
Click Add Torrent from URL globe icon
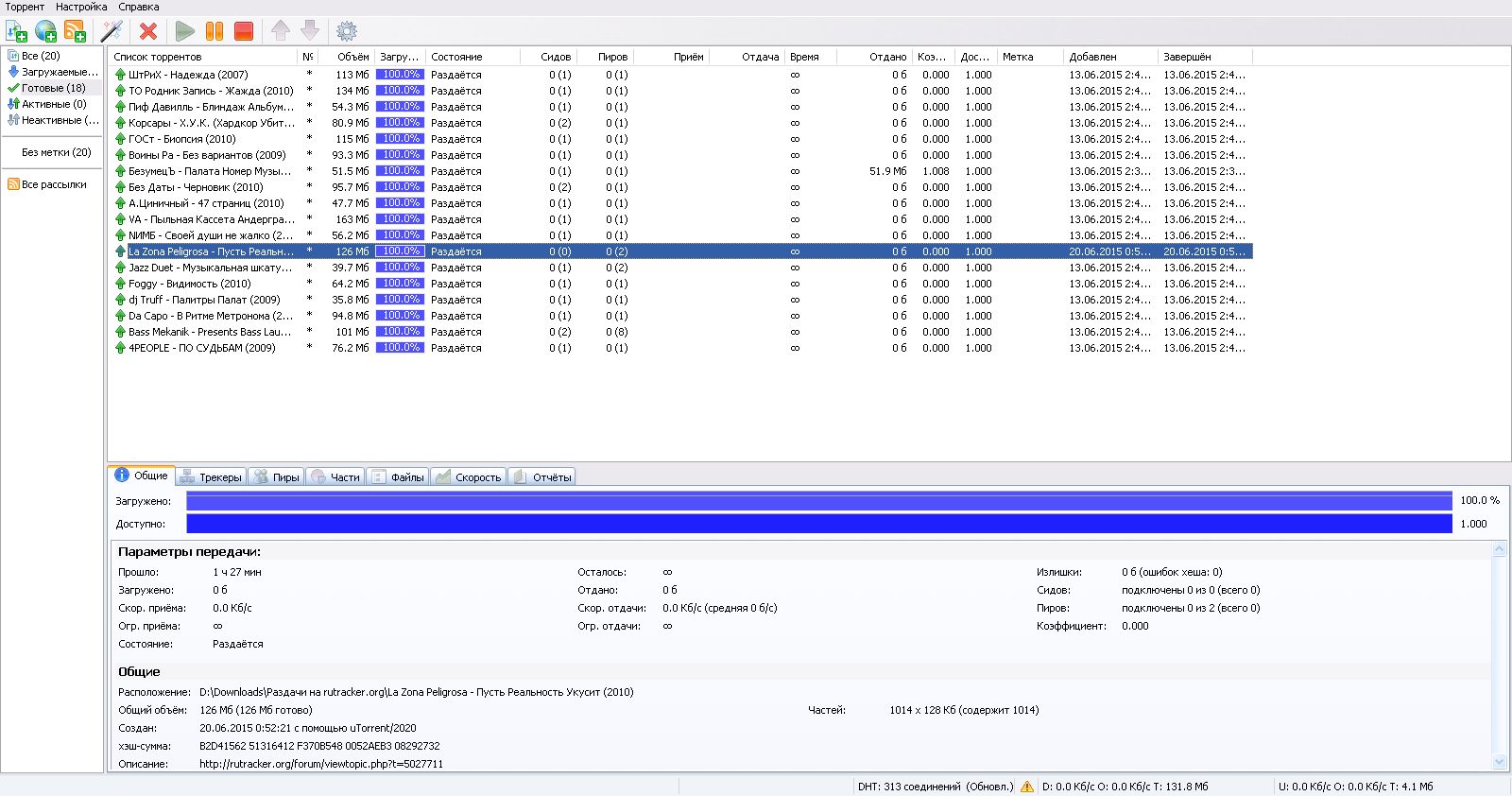[45, 31]
